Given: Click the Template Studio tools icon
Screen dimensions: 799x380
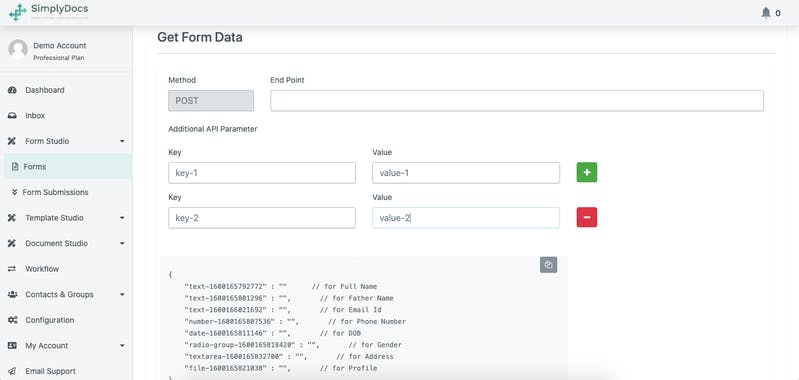Looking at the screenshot, I should (x=12, y=218).
